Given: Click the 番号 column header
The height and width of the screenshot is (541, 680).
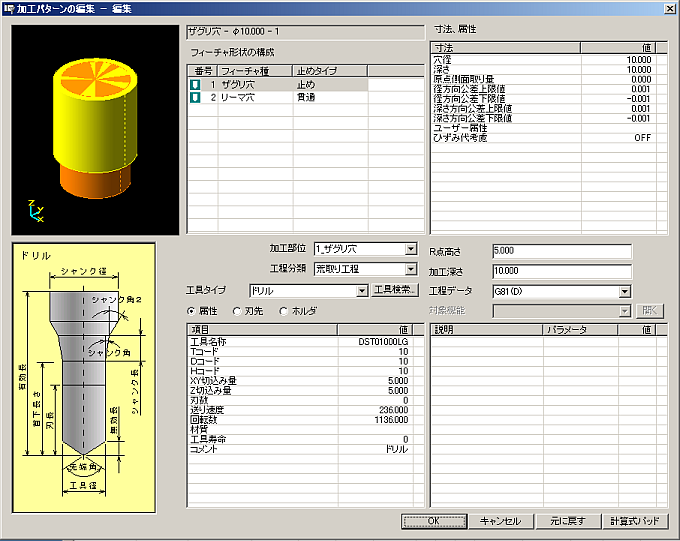Looking at the screenshot, I should point(203,71).
